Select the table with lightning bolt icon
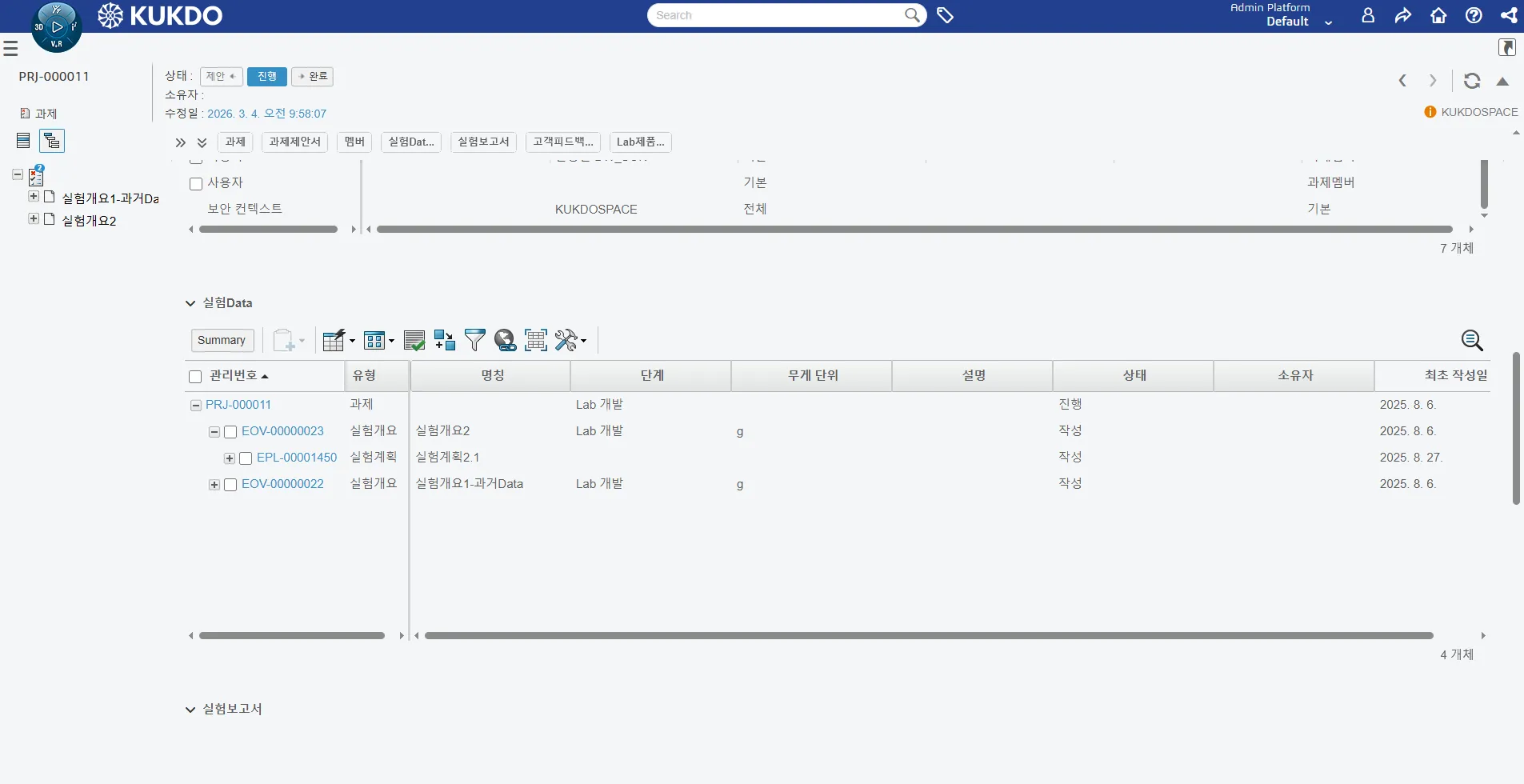The image size is (1524, 784). [x=334, y=338]
